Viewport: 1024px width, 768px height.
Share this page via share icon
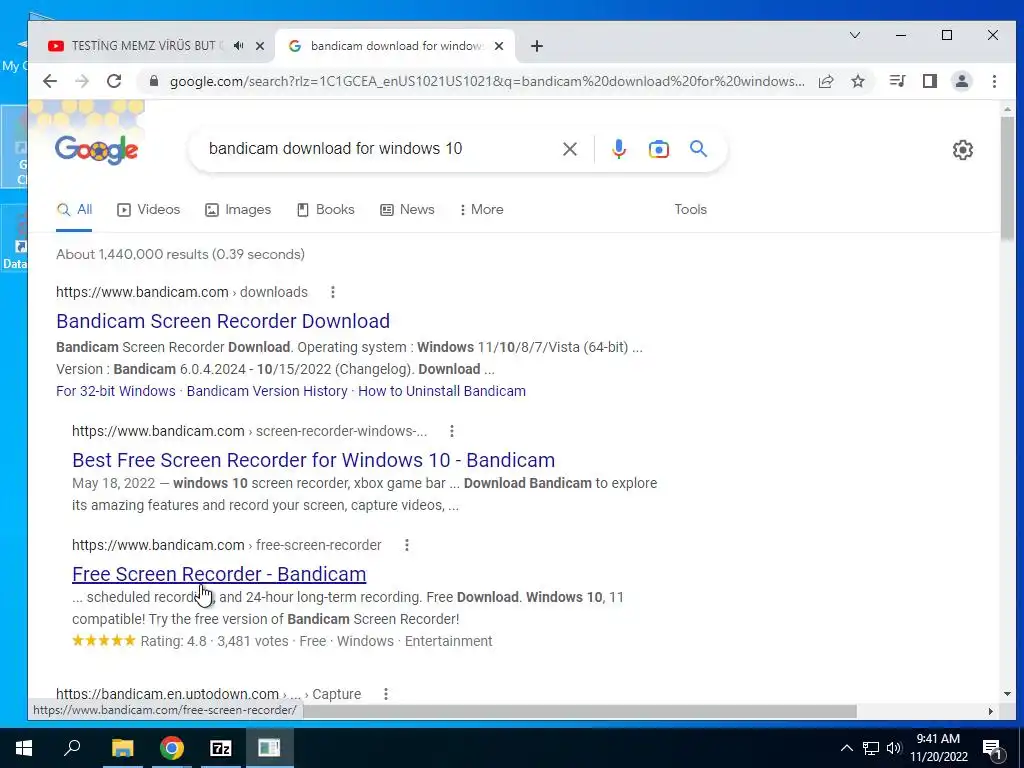coord(826,81)
